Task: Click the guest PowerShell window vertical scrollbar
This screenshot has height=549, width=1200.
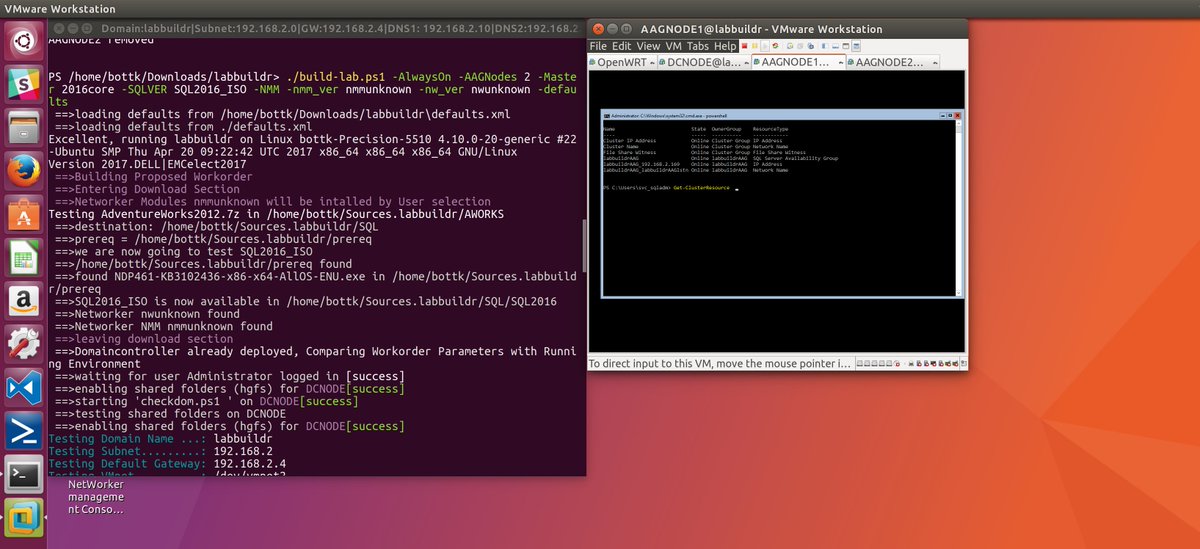Action: pos(958,207)
